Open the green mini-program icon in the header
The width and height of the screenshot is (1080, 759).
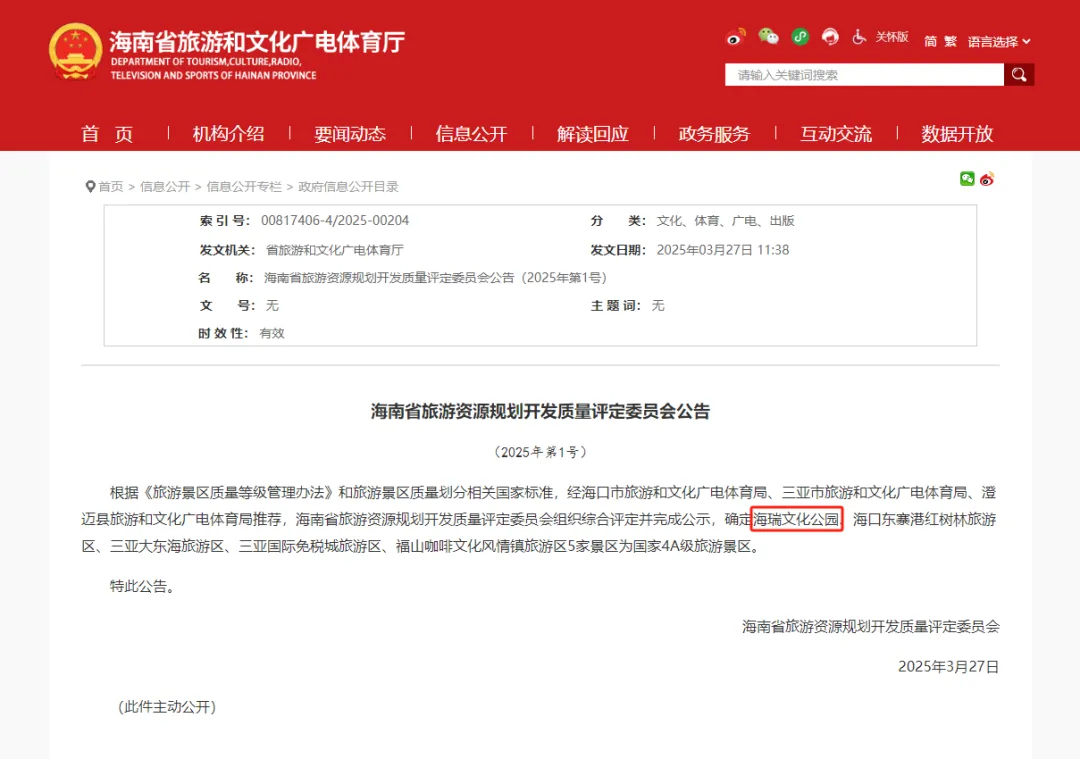(x=800, y=37)
